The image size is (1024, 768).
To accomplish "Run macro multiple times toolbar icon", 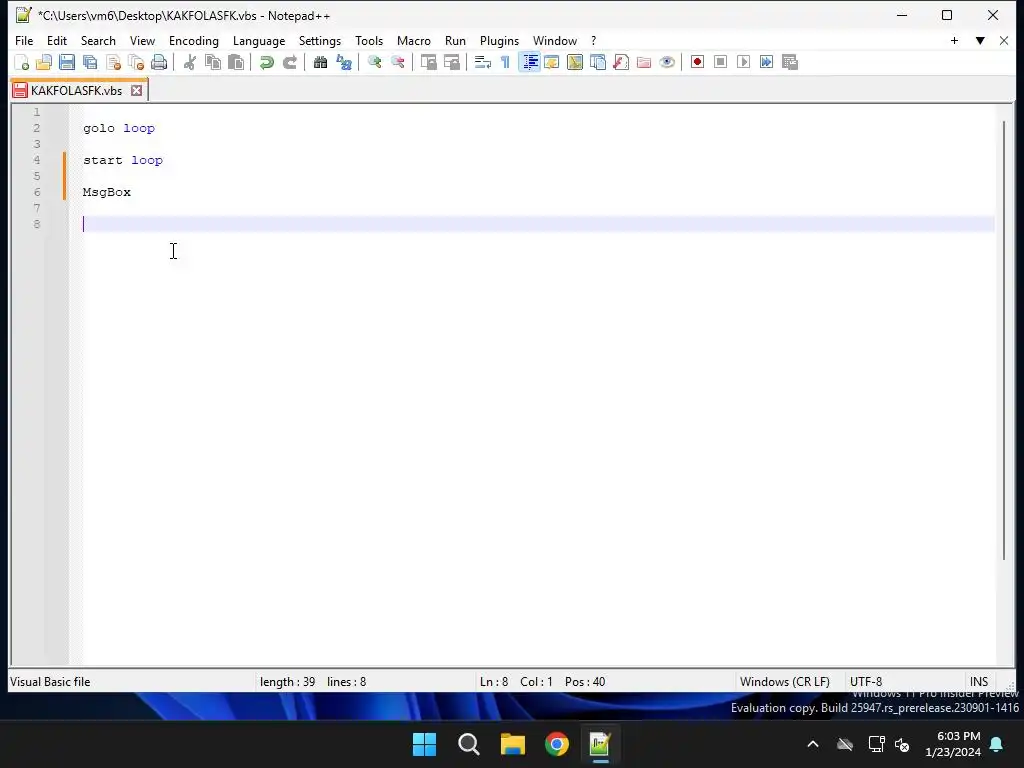I will coord(766,62).
